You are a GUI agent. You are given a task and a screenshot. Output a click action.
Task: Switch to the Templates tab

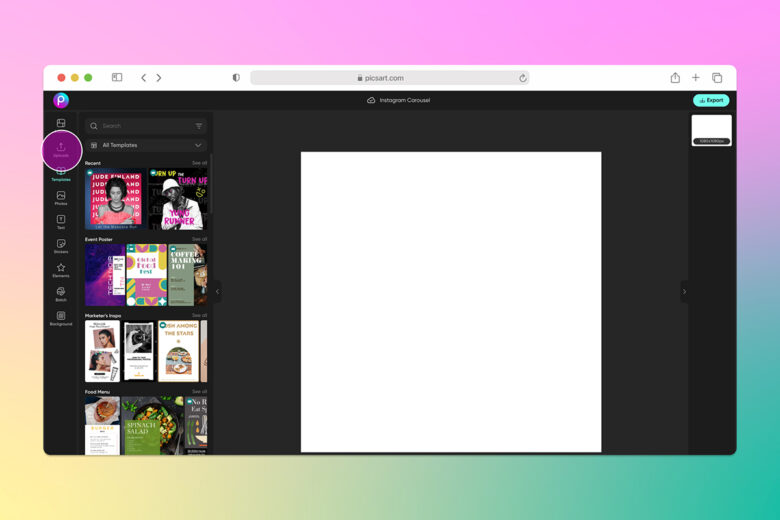pyautogui.click(x=61, y=174)
